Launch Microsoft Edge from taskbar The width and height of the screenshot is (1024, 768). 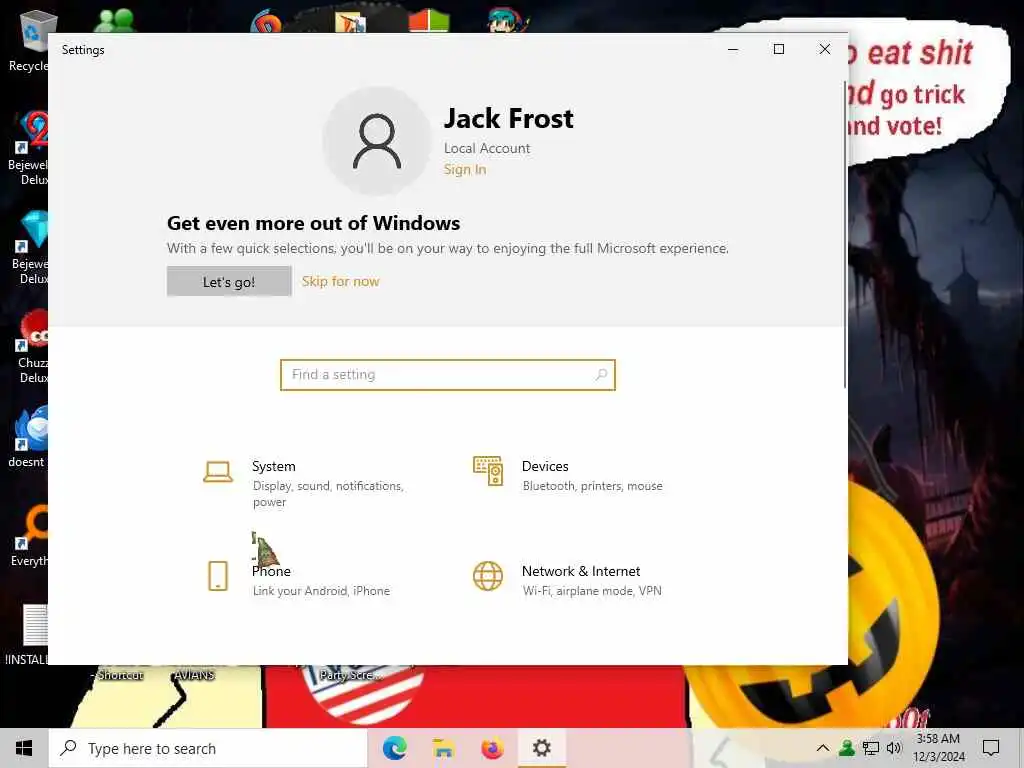(x=394, y=748)
